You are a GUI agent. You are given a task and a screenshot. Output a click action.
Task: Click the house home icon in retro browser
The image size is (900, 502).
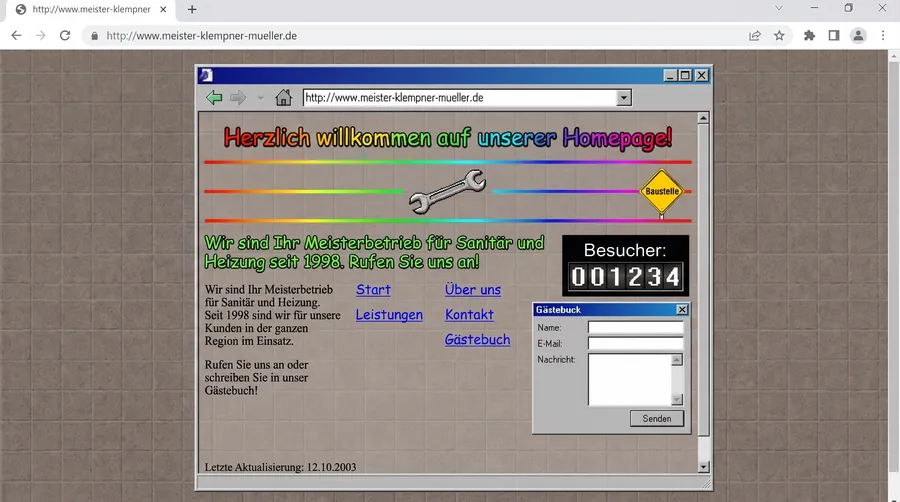[283, 98]
